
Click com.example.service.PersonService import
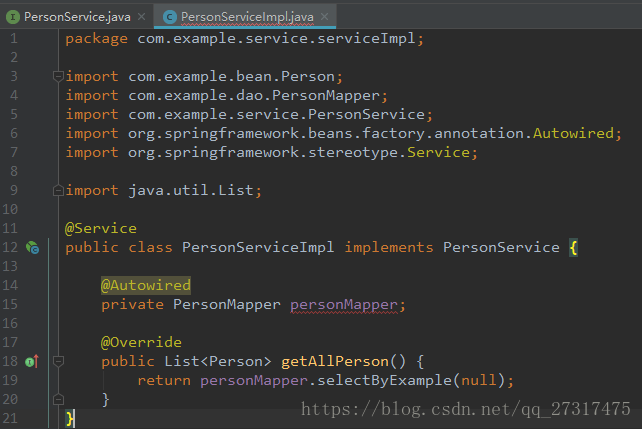[x=276, y=114]
